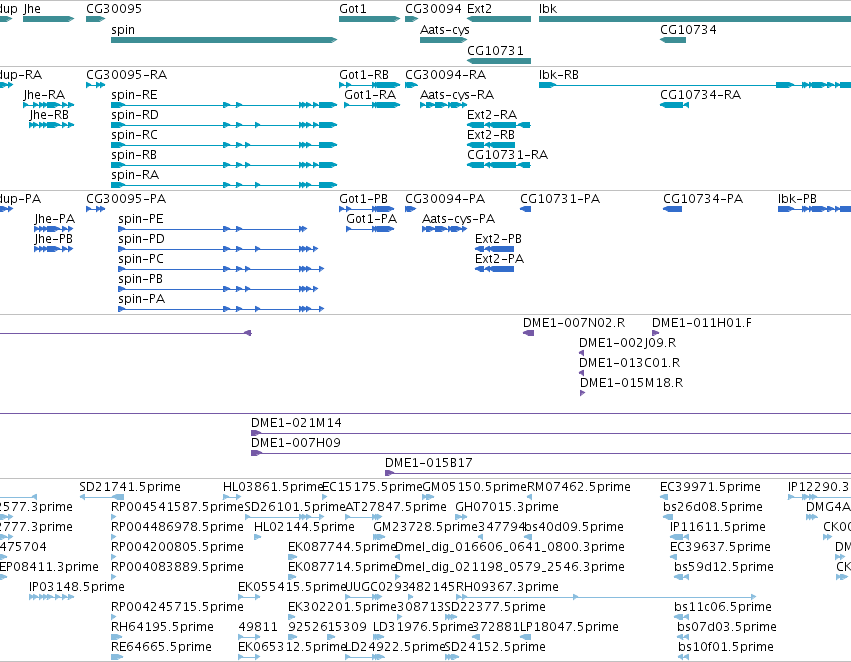Open EST GH07015.3prime
Image resolution: width=851 pixels, height=662 pixels.
461,517
